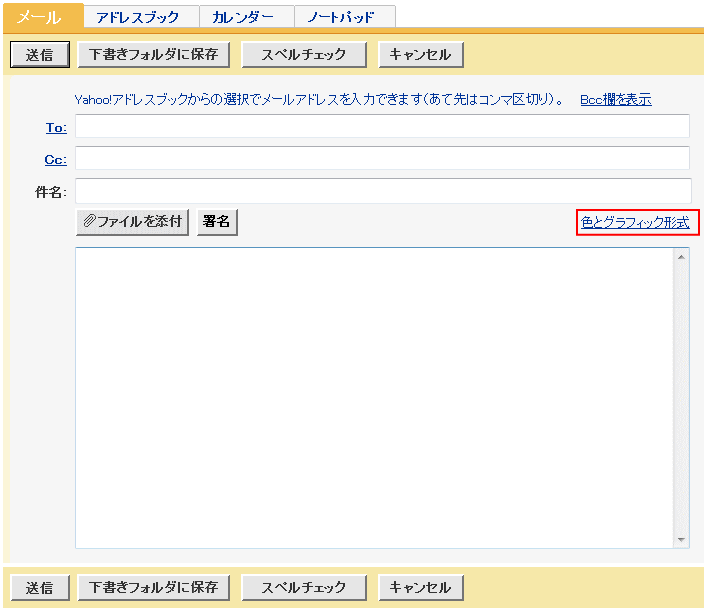This screenshot has height=614, width=704.
Task: Click inside the message body text area
Action: 375,397
